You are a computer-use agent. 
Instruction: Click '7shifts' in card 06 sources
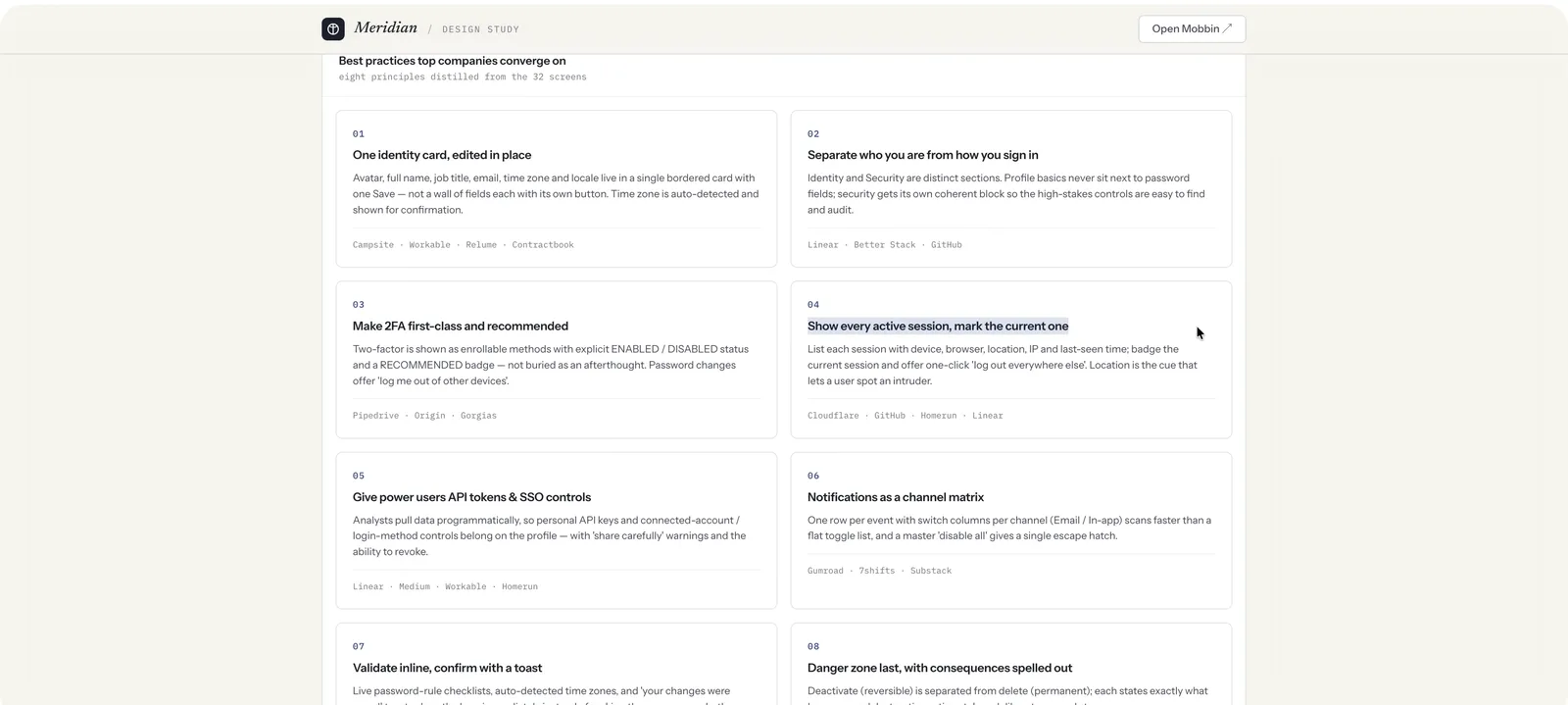pyautogui.click(x=877, y=571)
